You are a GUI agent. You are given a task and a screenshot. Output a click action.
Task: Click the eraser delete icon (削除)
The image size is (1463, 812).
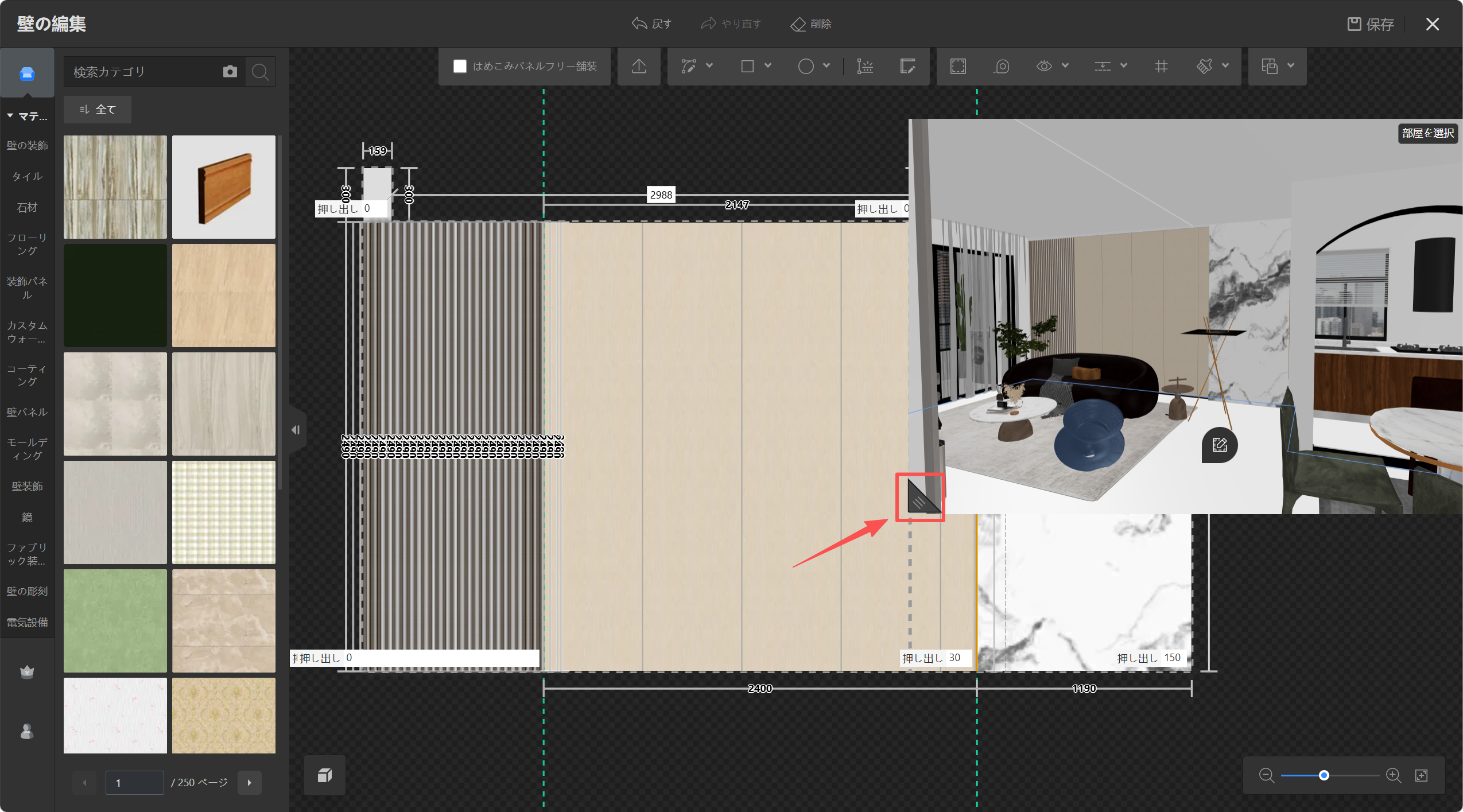coord(798,24)
